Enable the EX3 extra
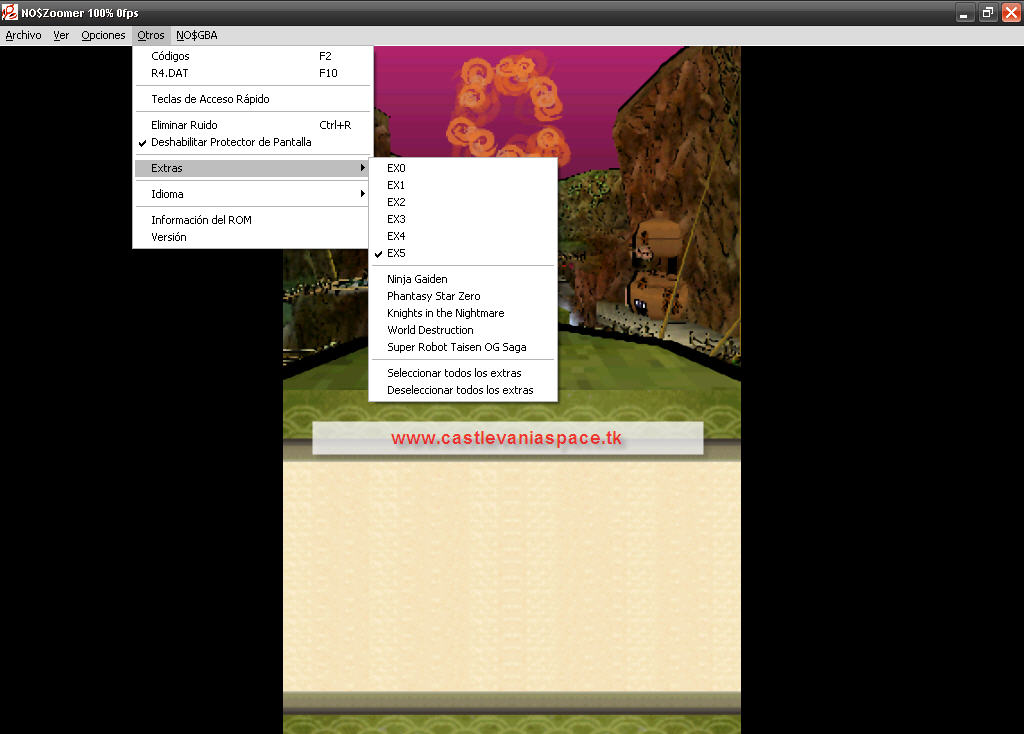The height and width of the screenshot is (734, 1024). [x=463, y=219]
